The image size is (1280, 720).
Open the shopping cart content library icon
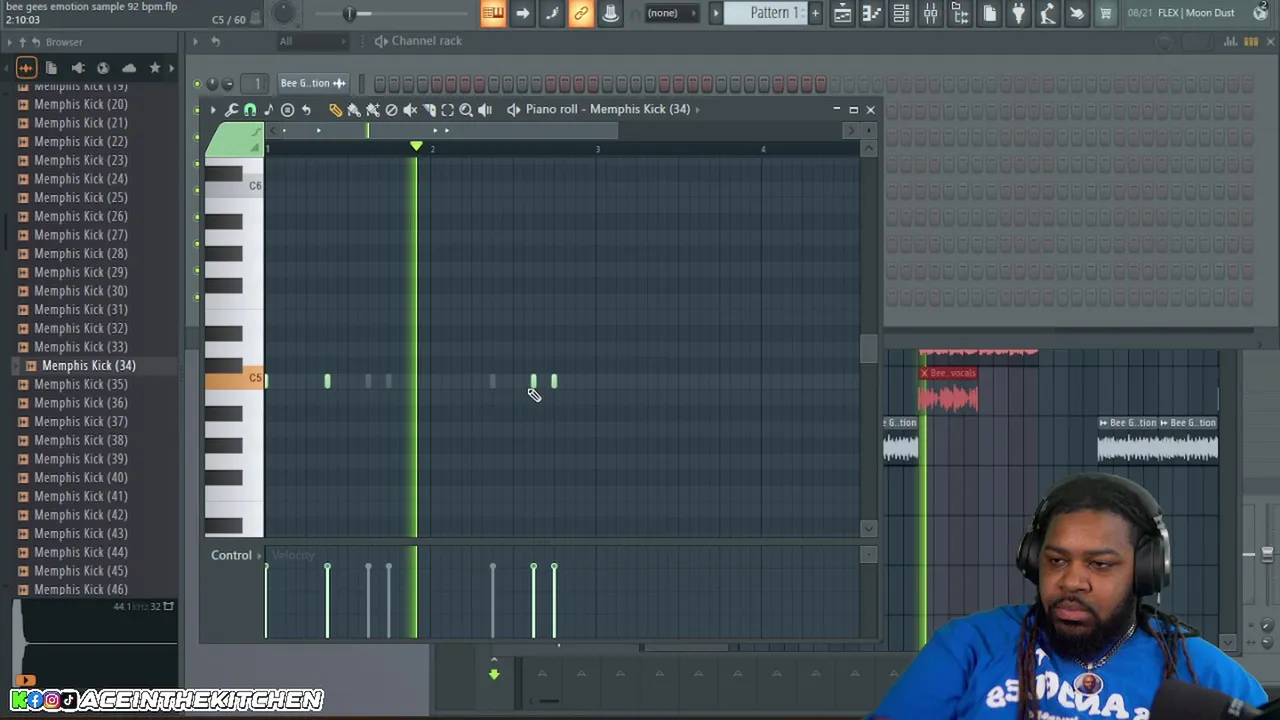[x=1106, y=13]
